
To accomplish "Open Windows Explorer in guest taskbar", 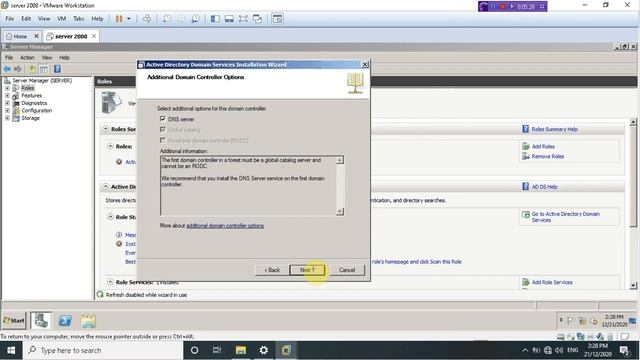I will (88, 321).
